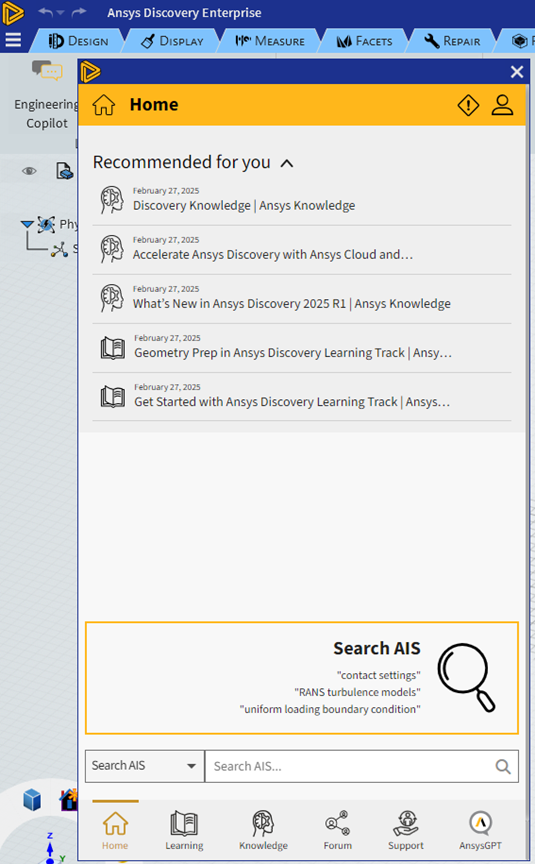The width and height of the screenshot is (535, 864).
Task: Collapse the Recommended for you section
Action: click(x=287, y=163)
